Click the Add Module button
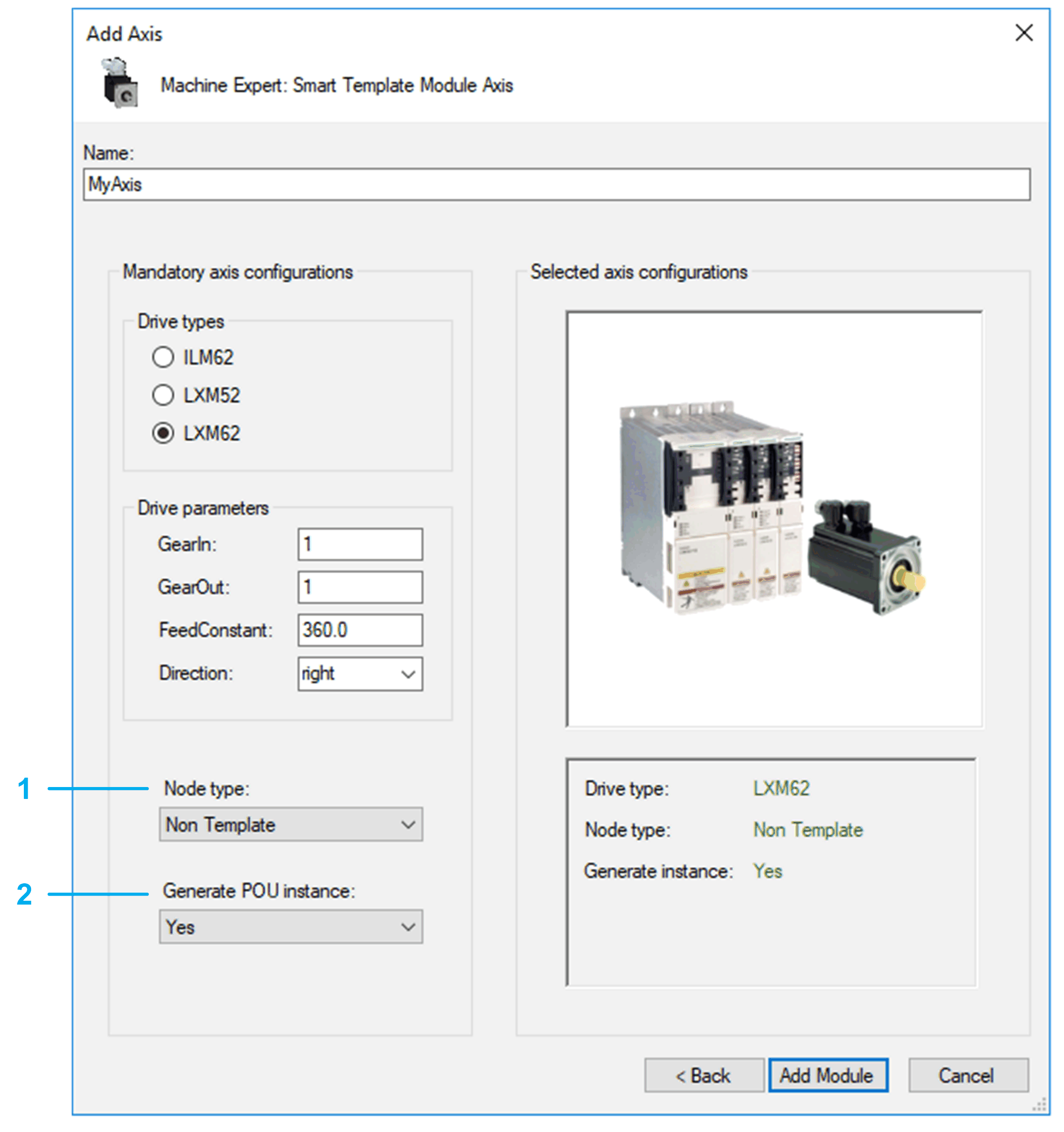 pyautogui.click(x=827, y=1075)
